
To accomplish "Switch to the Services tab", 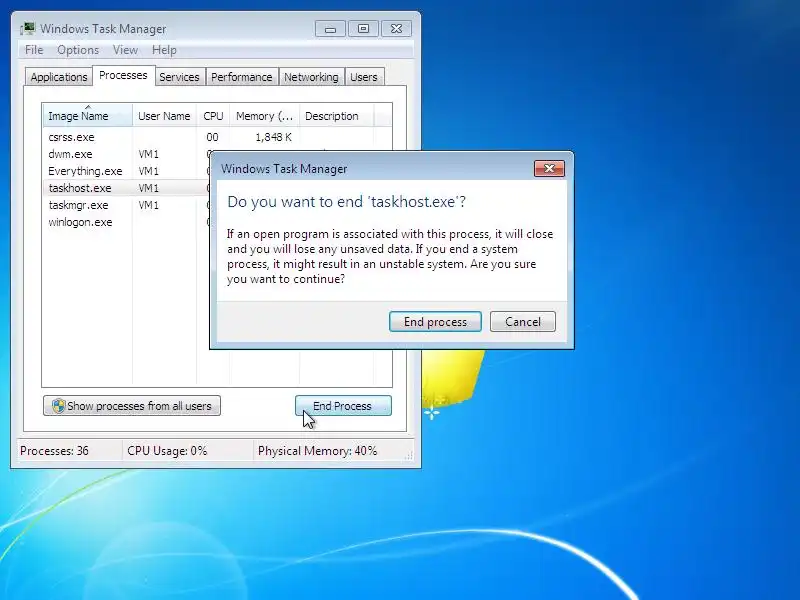I will [179, 77].
